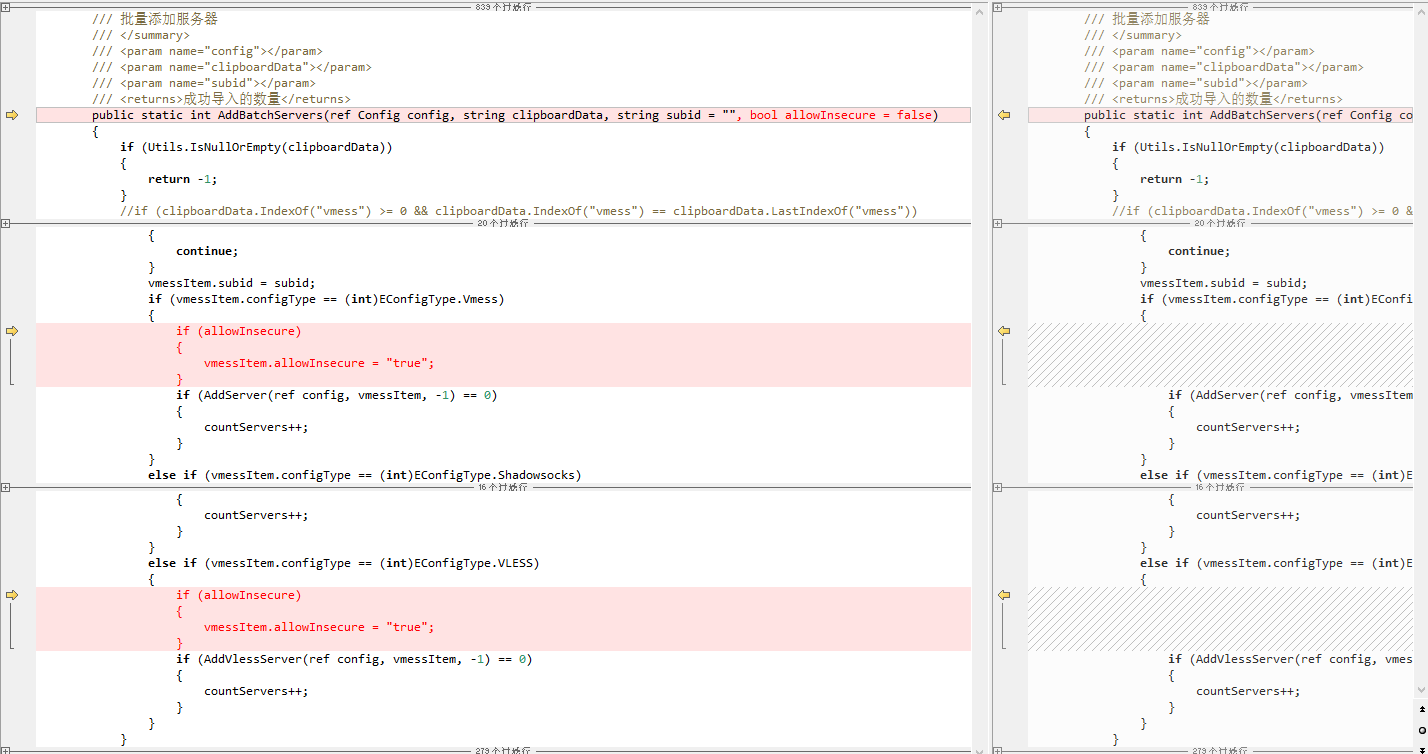Expand the 16 hidden lines in right pane

pos(997,487)
